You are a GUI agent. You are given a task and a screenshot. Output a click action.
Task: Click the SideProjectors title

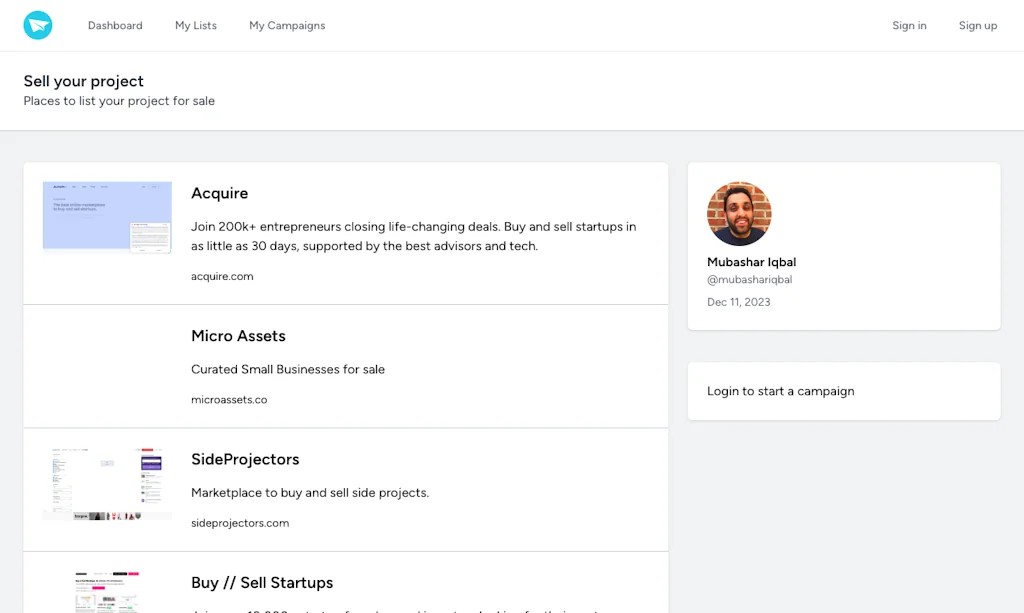point(245,459)
